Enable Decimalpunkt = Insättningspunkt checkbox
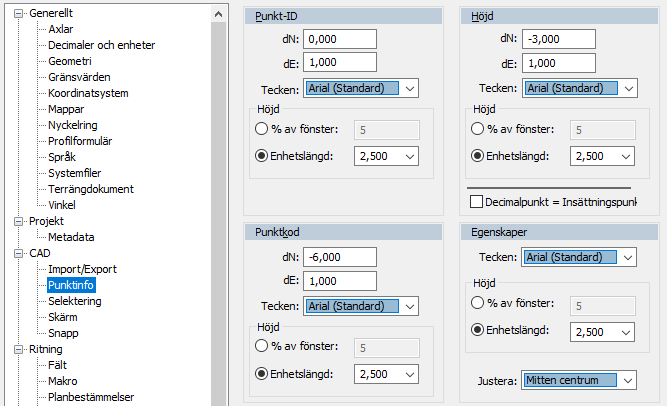The height and width of the screenshot is (406, 667). tap(476, 202)
